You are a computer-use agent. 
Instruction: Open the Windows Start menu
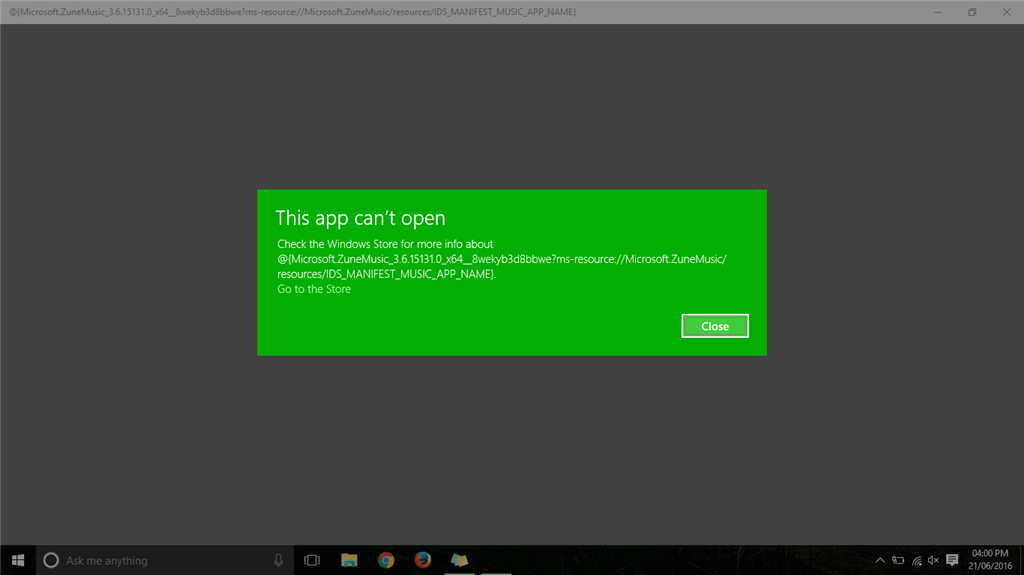(18, 560)
